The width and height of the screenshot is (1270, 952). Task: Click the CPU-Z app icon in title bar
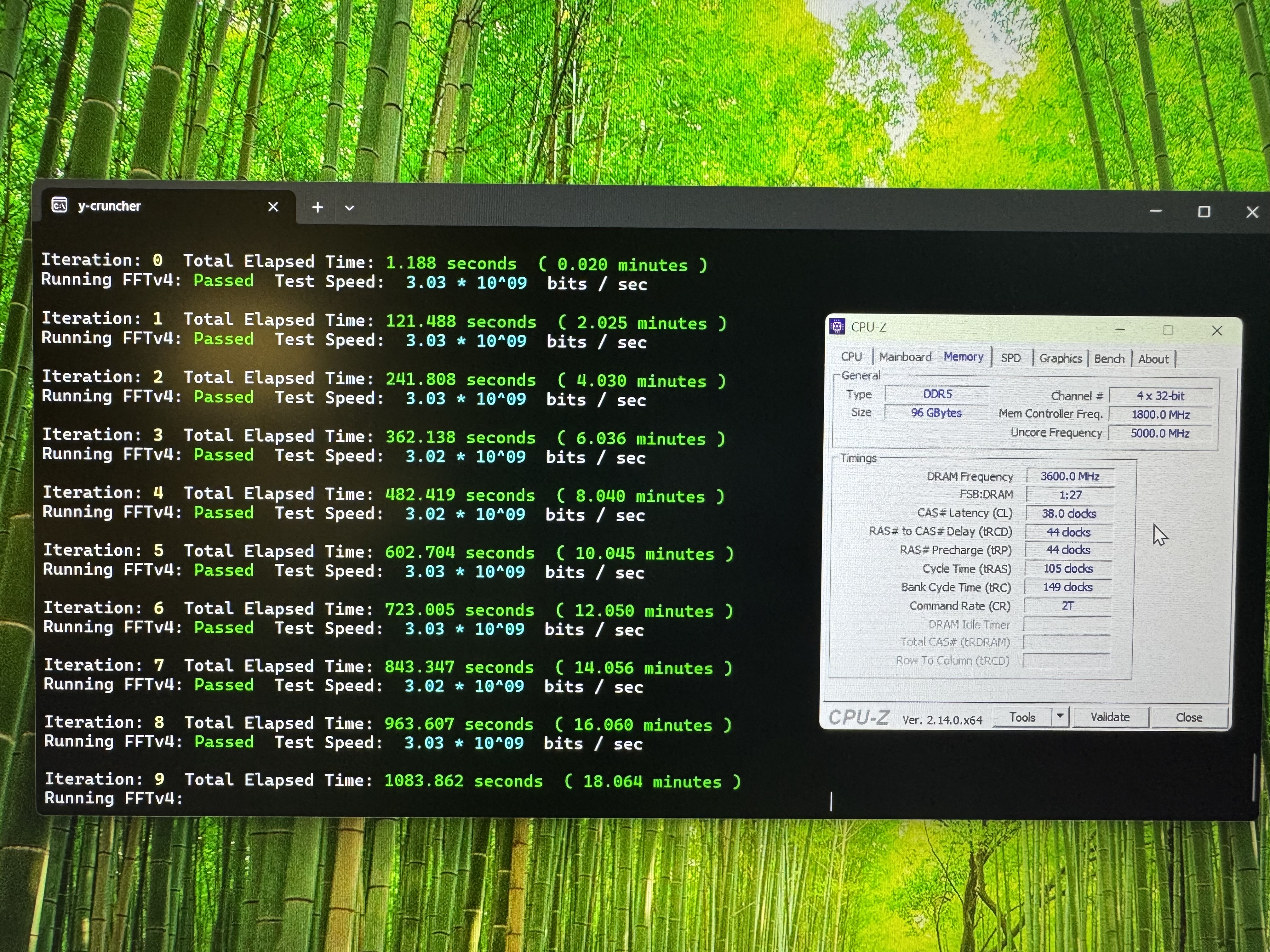coord(837,327)
